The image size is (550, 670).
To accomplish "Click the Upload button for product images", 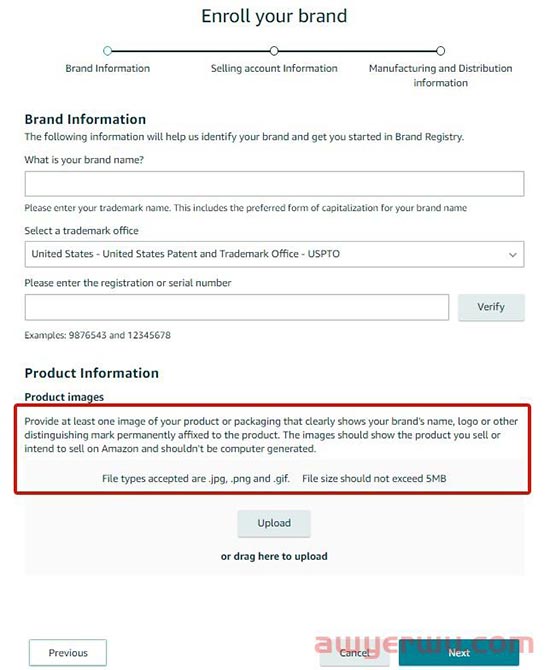I will 274,523.
